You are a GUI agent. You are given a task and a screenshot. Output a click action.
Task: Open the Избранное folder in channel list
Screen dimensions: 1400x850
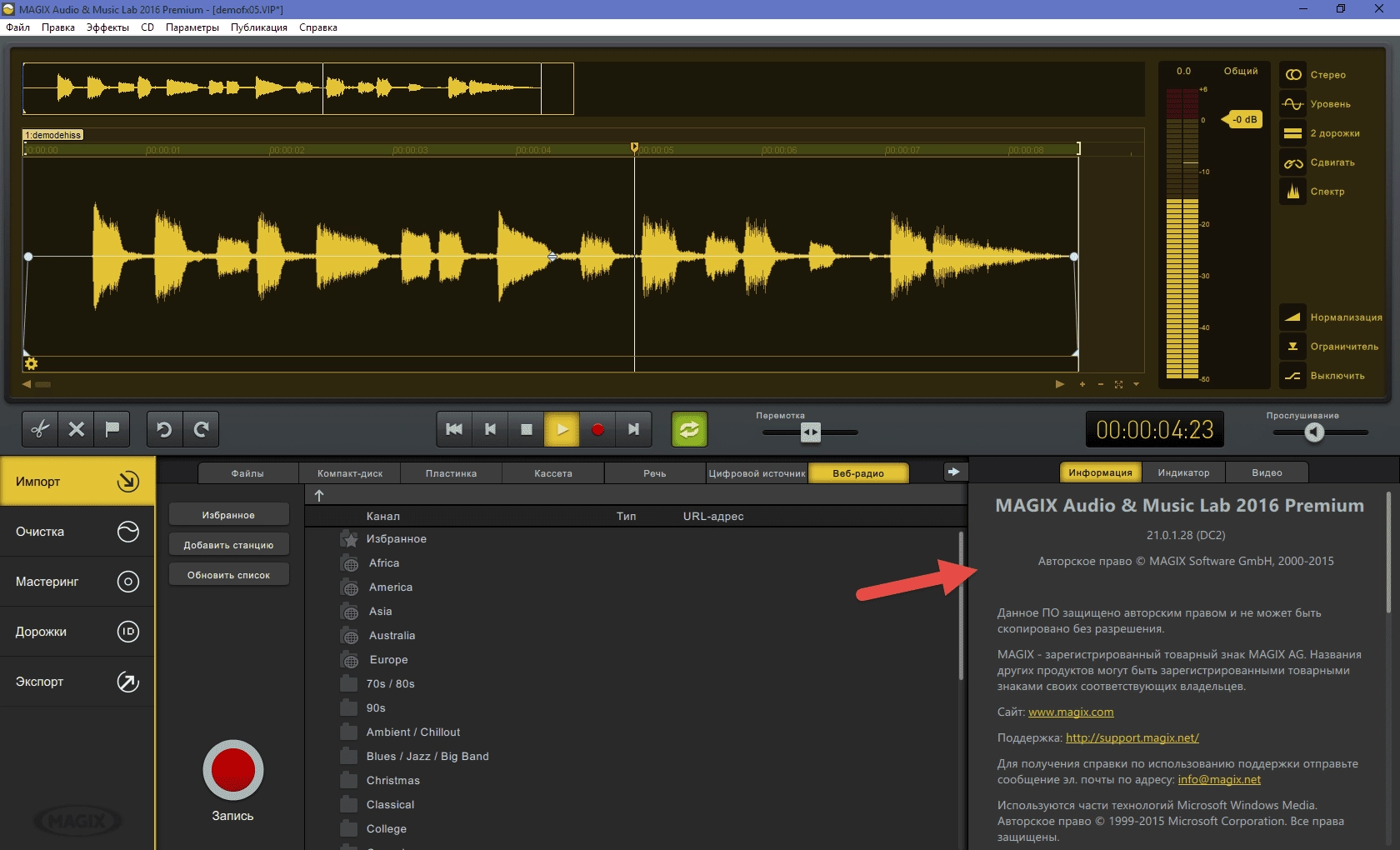click(397, 539)
